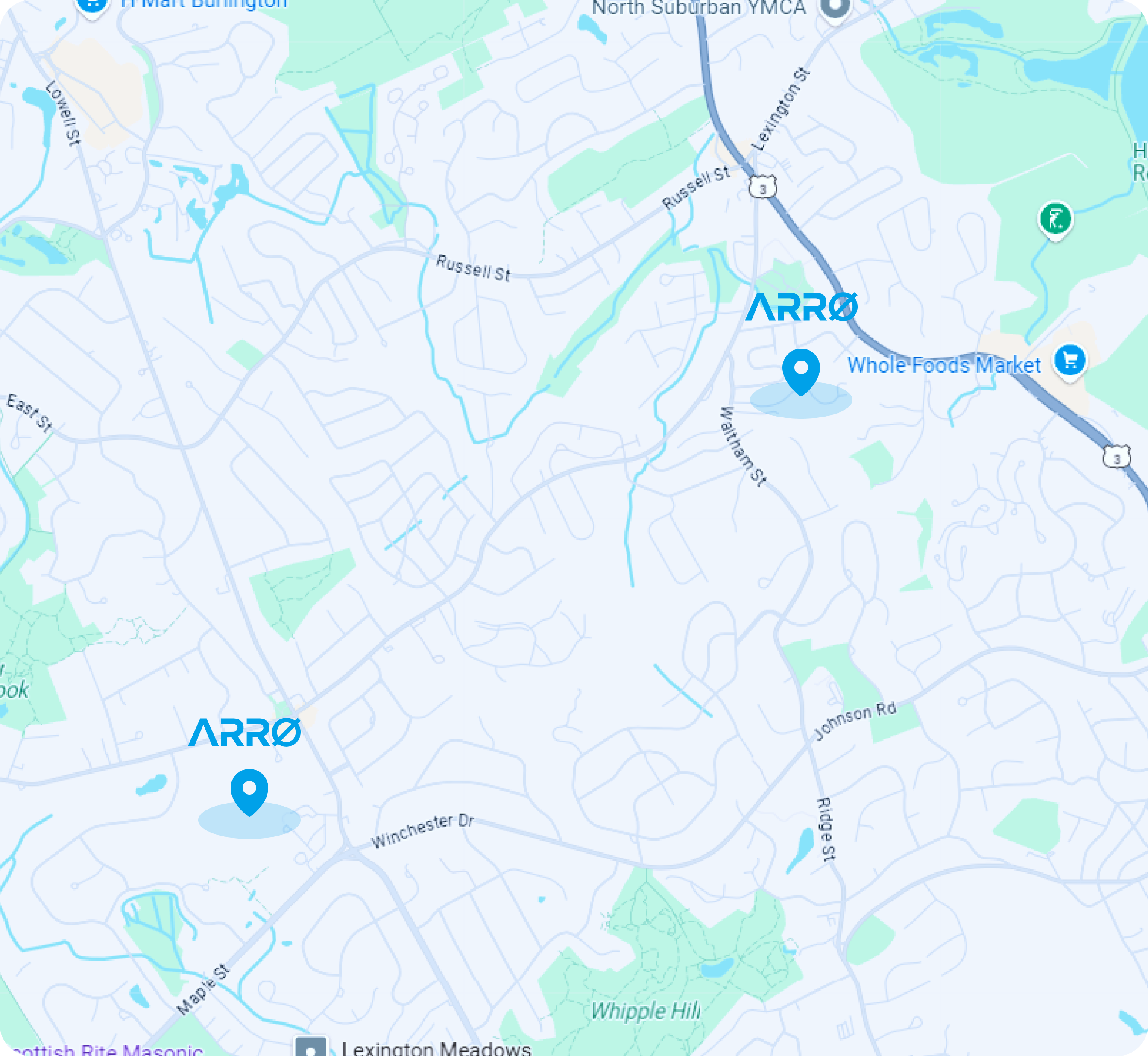This screenshot has height=1056, width=1148.
Task: Select the green golf course marker
Action: pyautogui.click(x=1055, y=220)
